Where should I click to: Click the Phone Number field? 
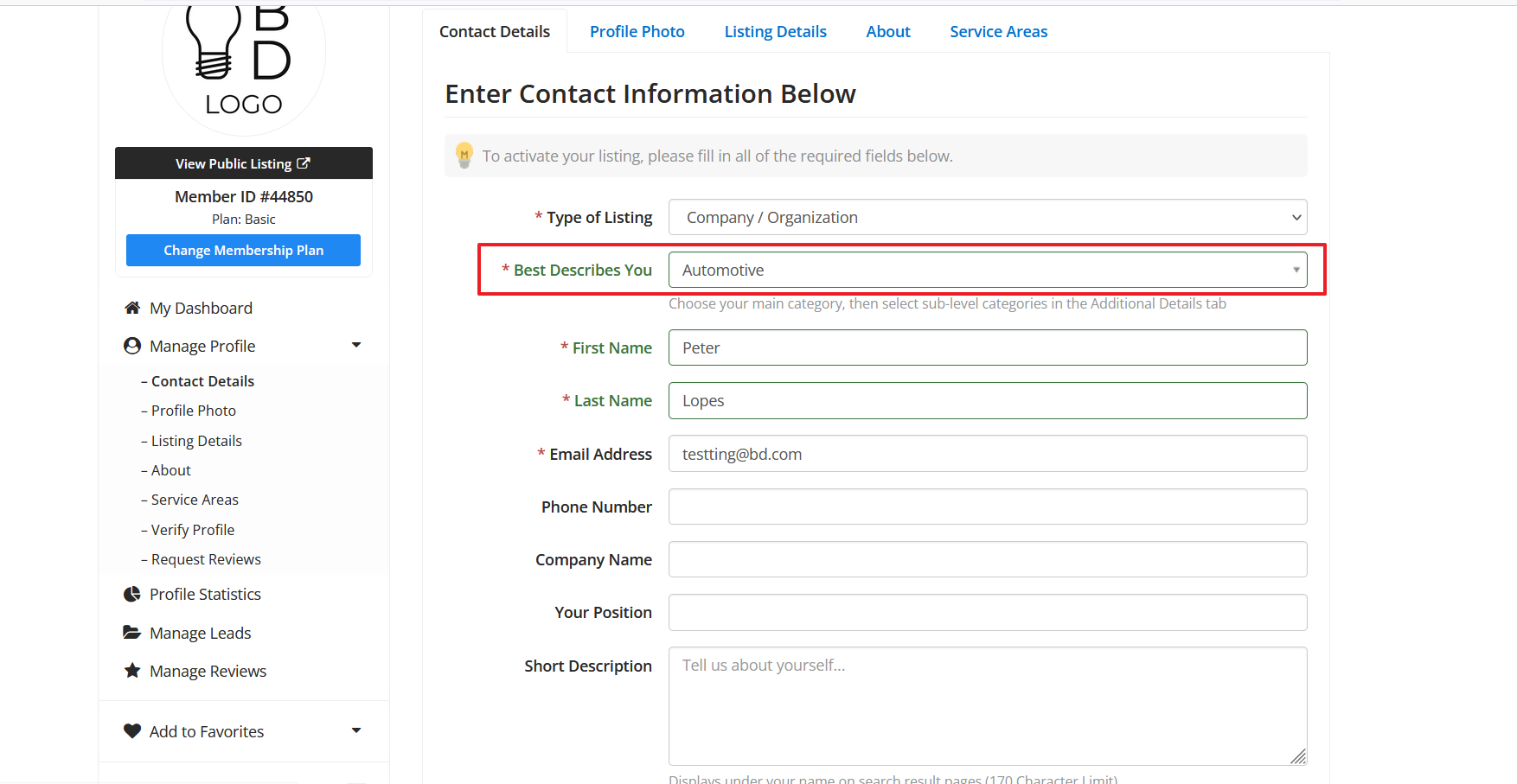coord(988,507)
